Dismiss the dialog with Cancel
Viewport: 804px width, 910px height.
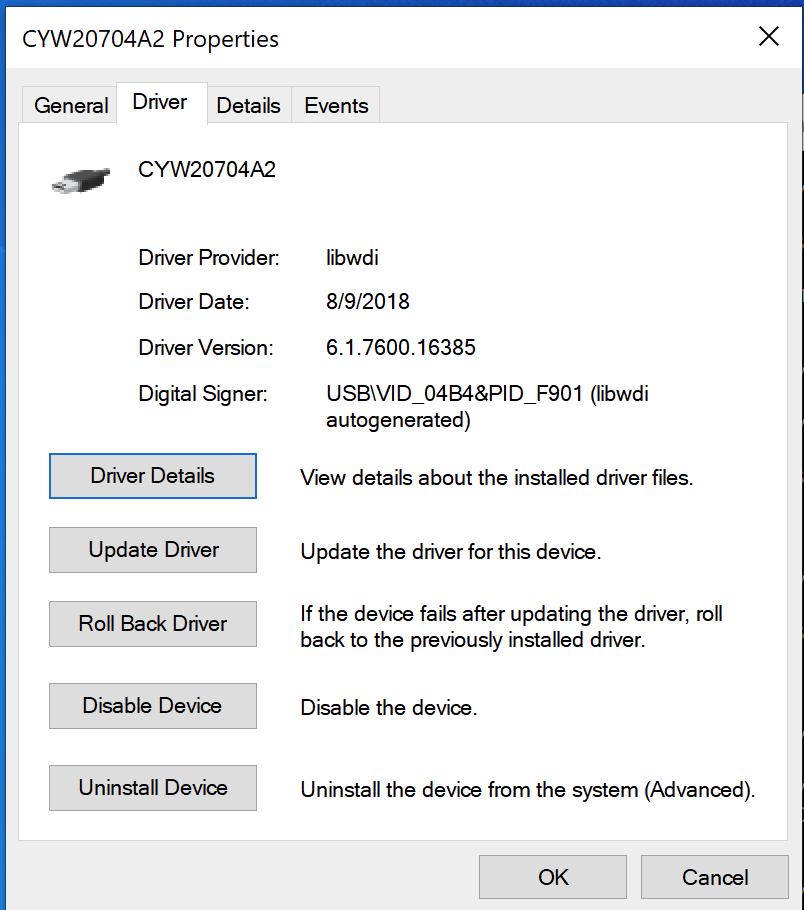[x=715, y=878]
